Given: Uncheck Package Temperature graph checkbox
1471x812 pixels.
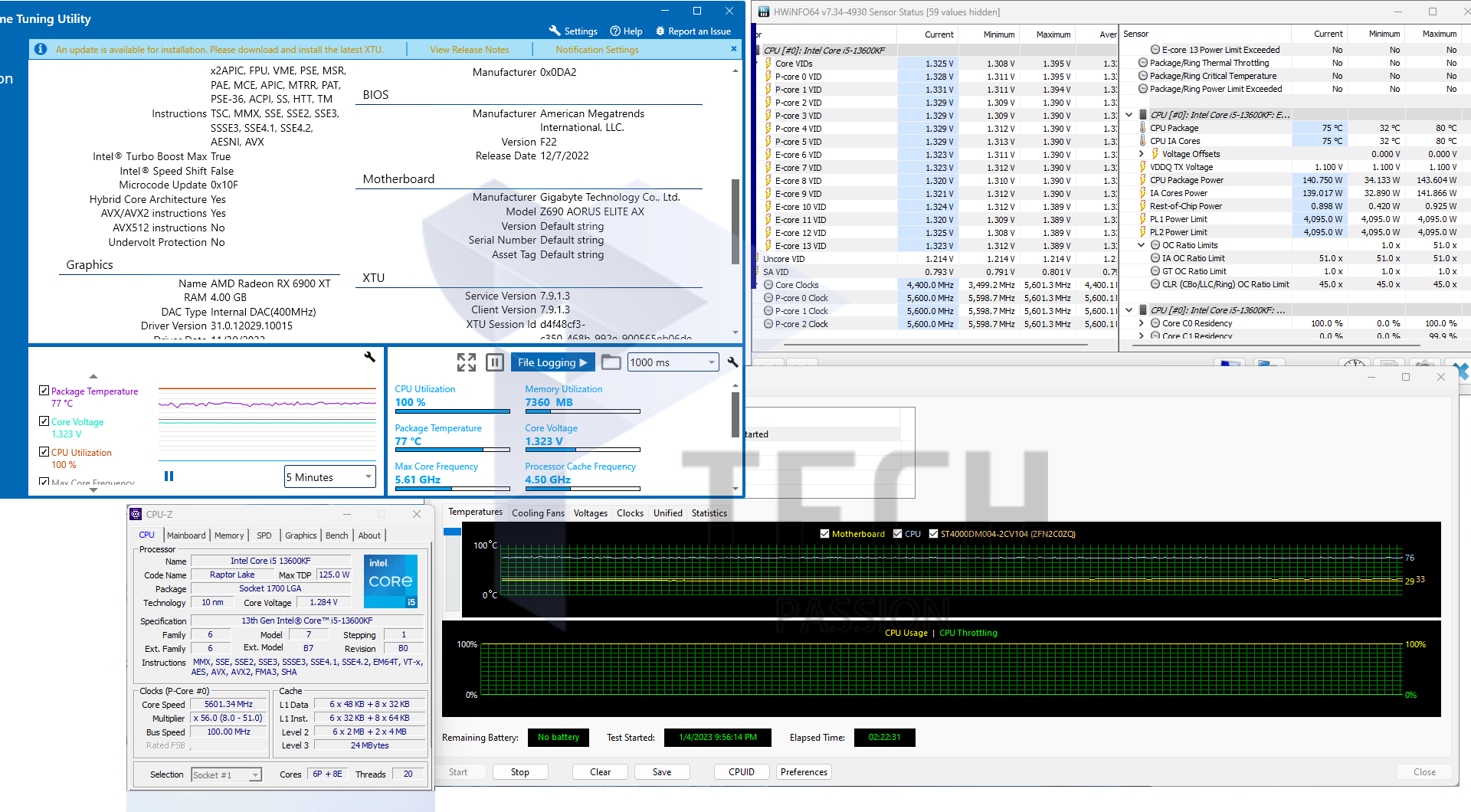Looking at the screenshot, I should pos(44,391).
